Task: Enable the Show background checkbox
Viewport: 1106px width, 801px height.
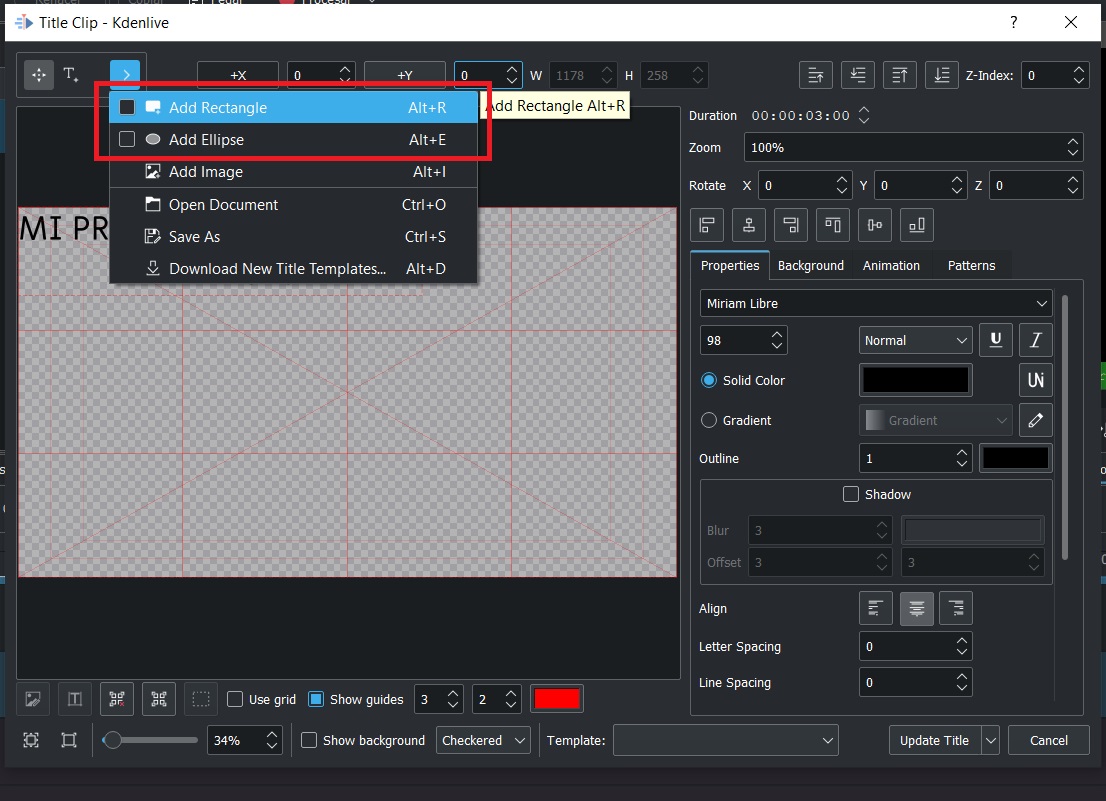Action: [x=309, y=740]
